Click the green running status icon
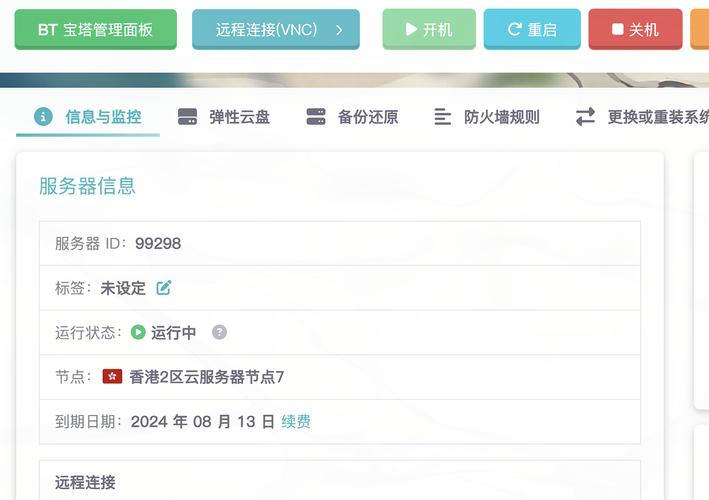Viewport: 709px width, 500px height. 138,332
